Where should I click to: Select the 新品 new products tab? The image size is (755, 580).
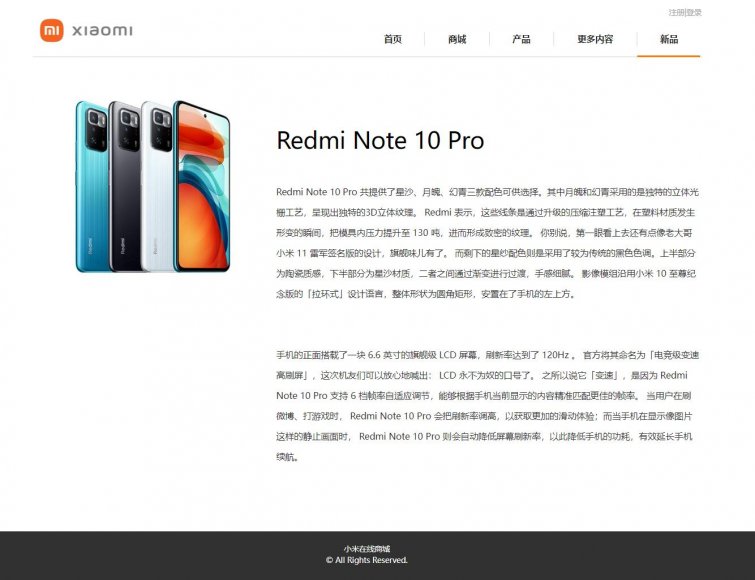[x=669, y=39]
